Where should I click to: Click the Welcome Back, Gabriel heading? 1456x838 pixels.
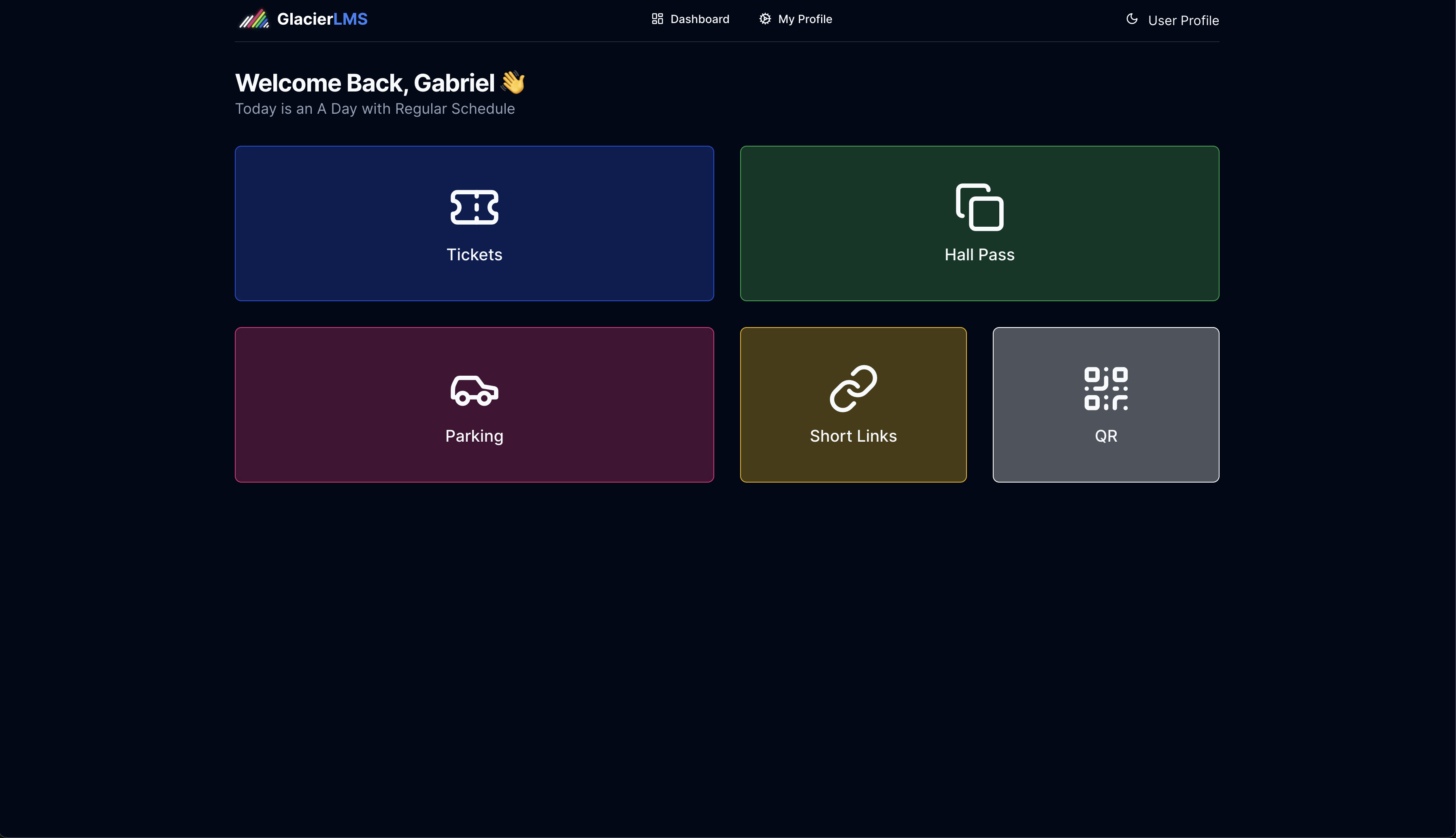point(365,83)
